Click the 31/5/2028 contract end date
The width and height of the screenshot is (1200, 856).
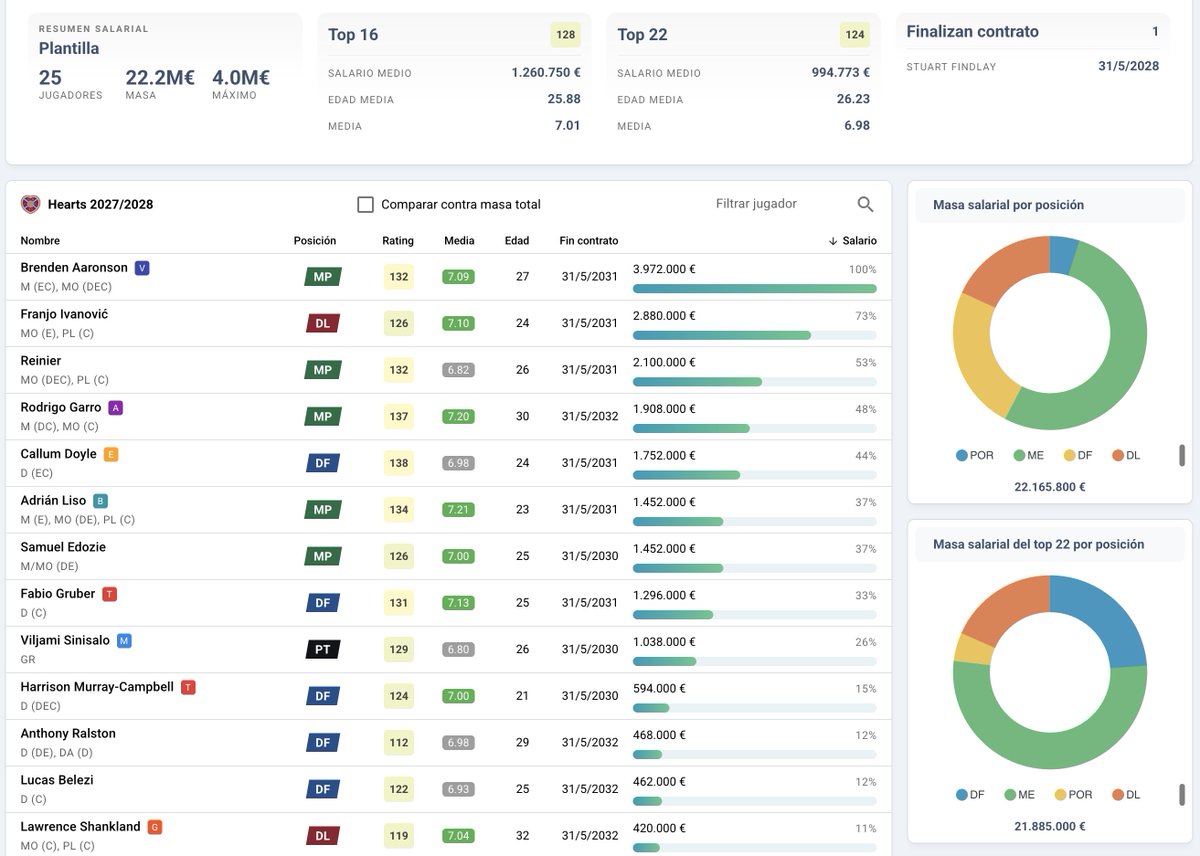pyautogui.click(x=1129, y=66)
